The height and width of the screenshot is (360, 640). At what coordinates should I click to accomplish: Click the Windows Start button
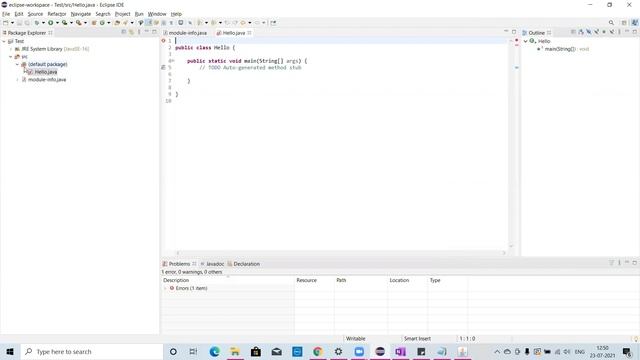pyautogui.click(x=10, y=351)
